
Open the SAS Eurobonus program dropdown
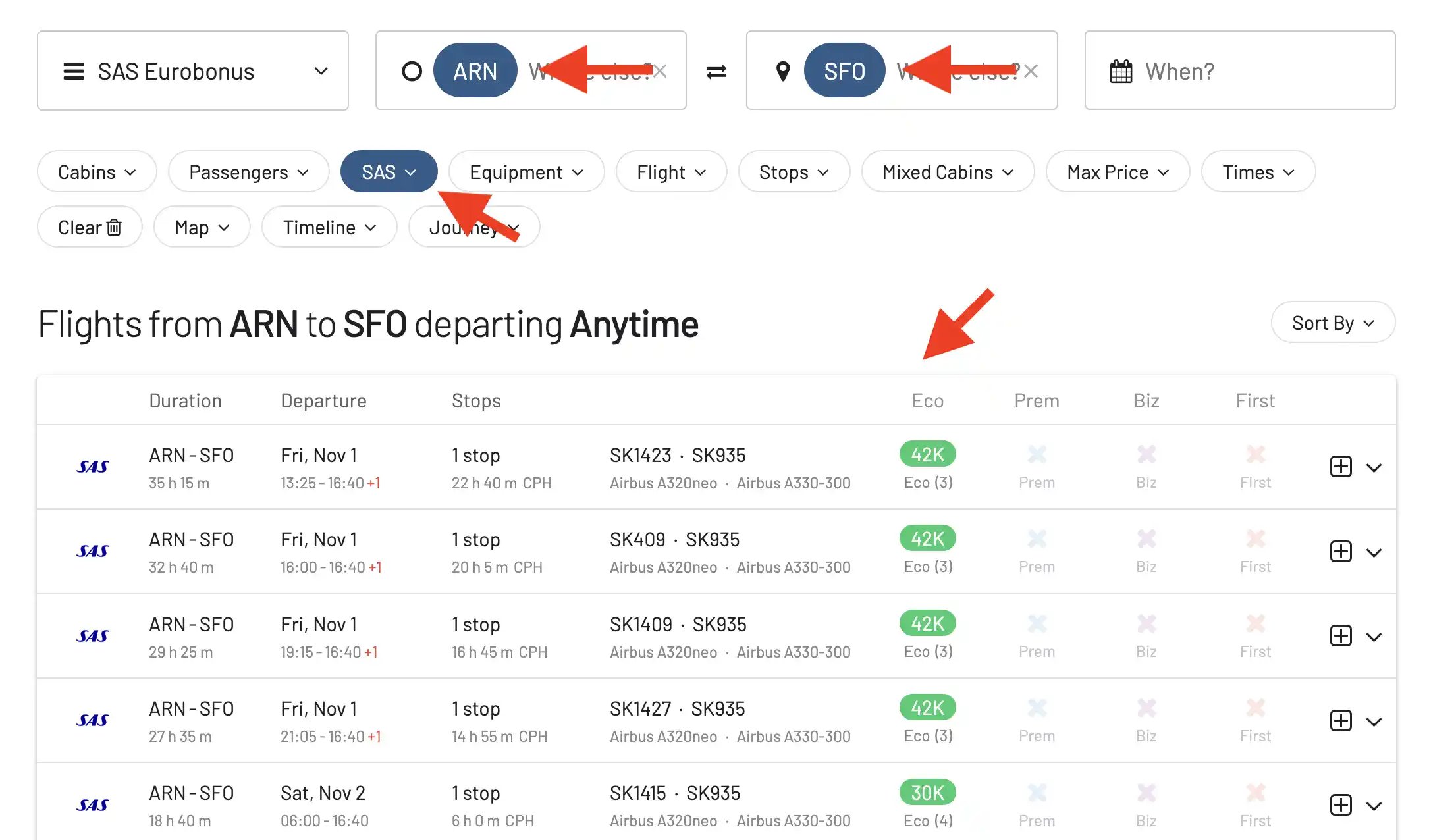[x=192, y=70]
